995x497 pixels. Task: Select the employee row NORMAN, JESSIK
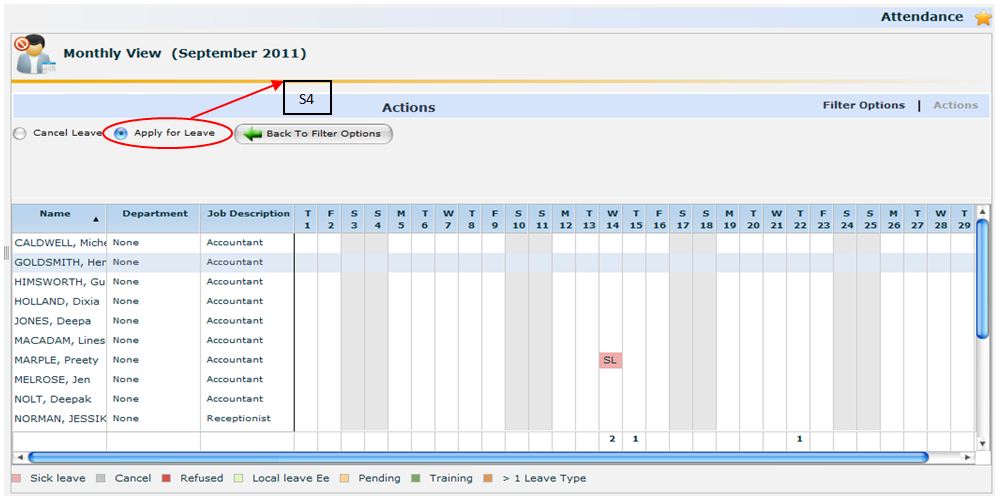59,418
